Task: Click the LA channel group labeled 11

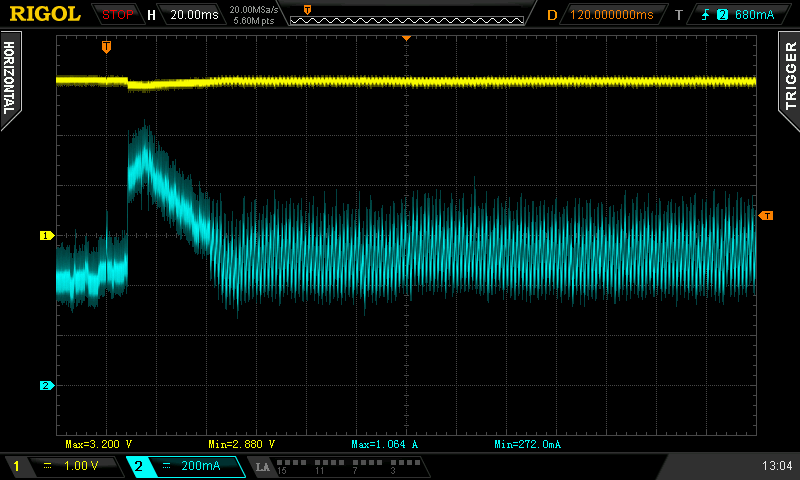Action: (329, 466)
